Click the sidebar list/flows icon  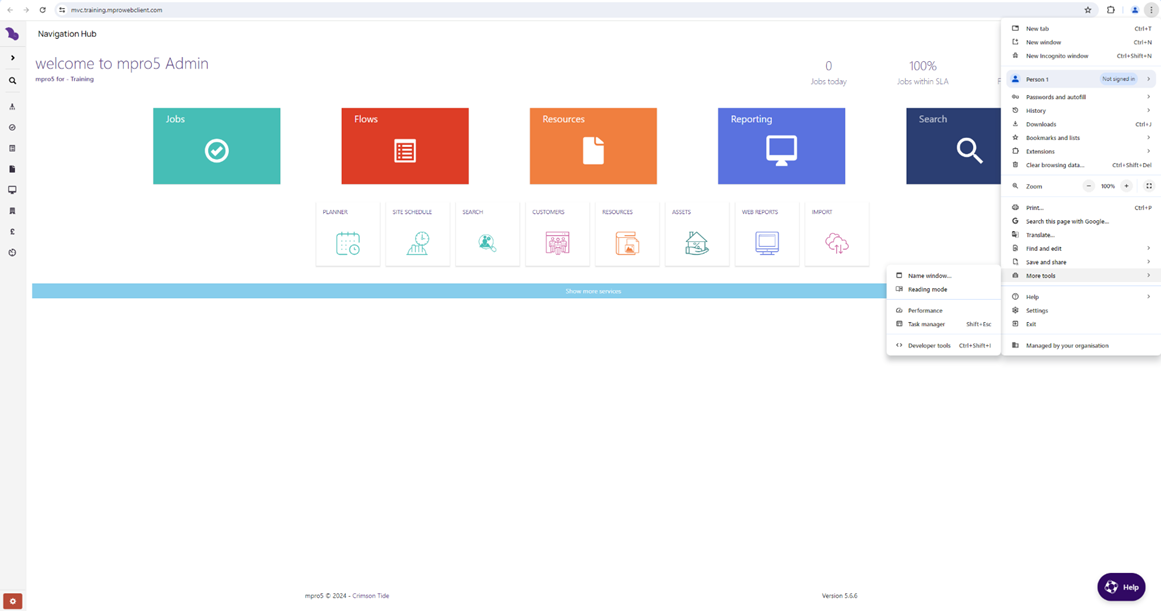13,148
